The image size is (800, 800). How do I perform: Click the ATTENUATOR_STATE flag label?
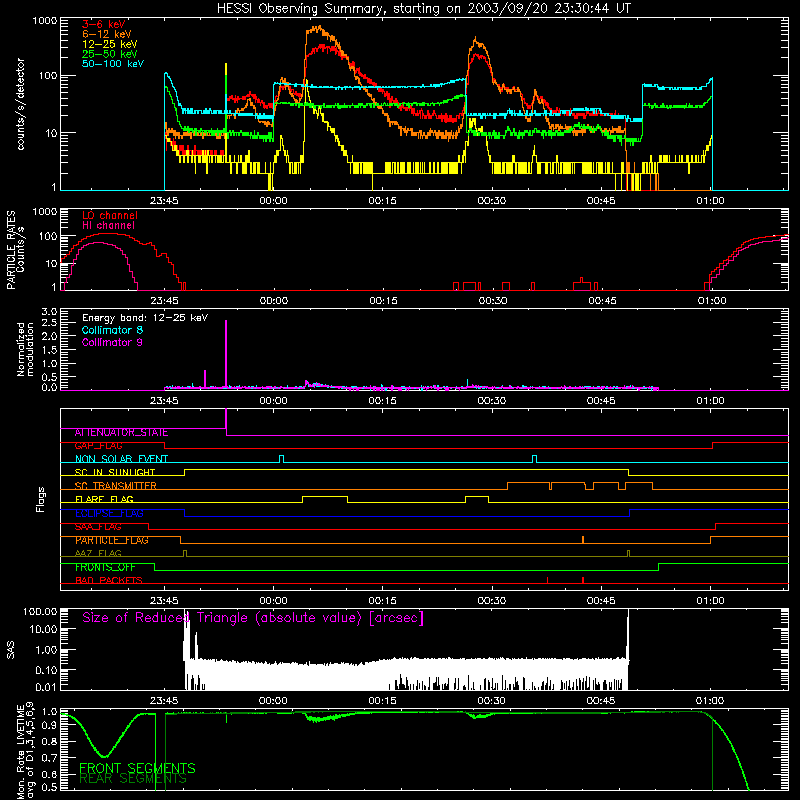[x=121, y=433]
